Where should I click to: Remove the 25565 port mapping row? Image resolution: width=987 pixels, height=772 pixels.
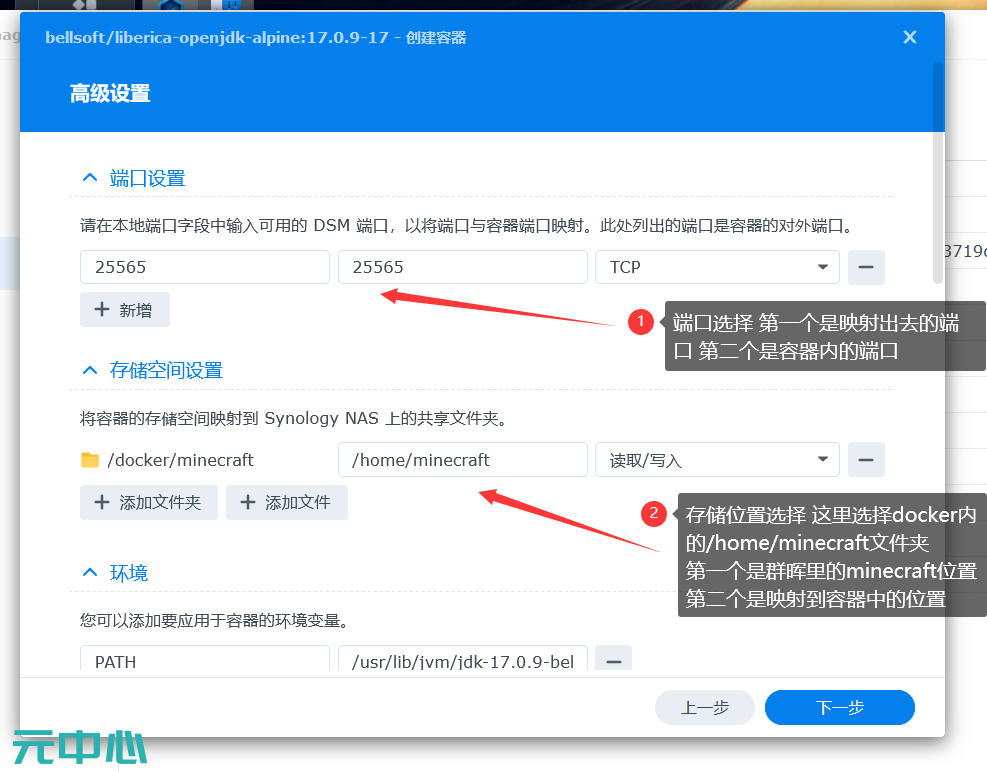click(866, 267)
